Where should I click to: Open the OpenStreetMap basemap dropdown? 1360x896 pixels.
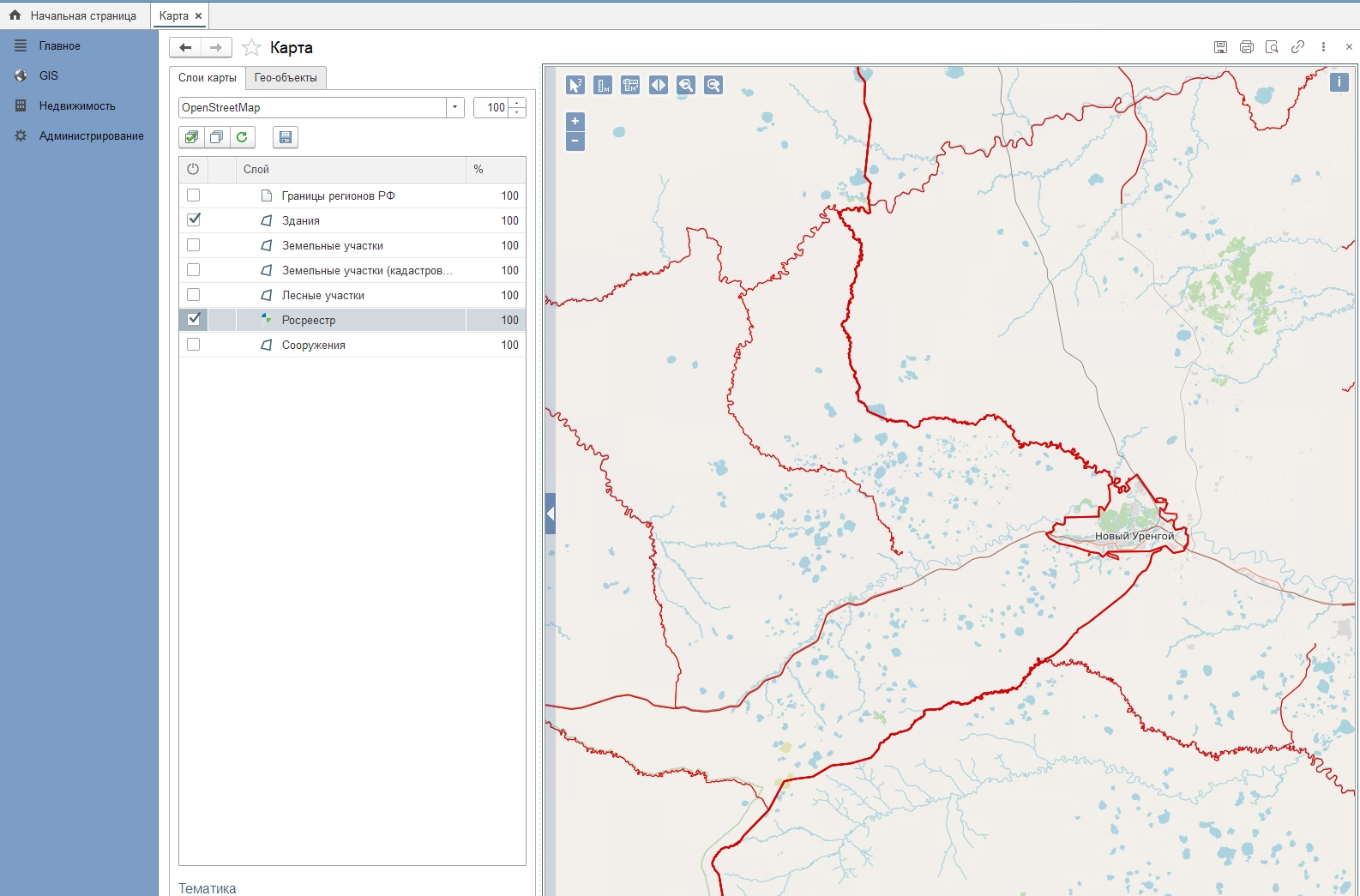[x=454, y=107]
